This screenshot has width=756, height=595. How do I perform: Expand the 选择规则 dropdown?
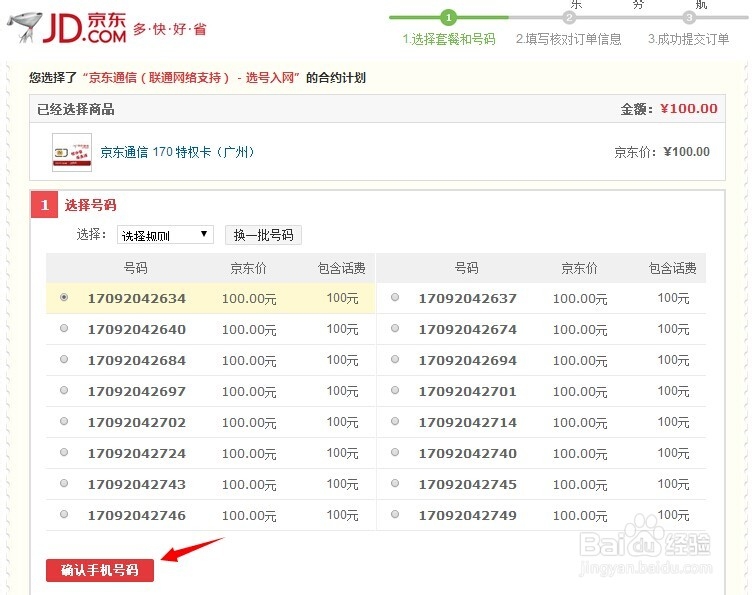point(165,235)
